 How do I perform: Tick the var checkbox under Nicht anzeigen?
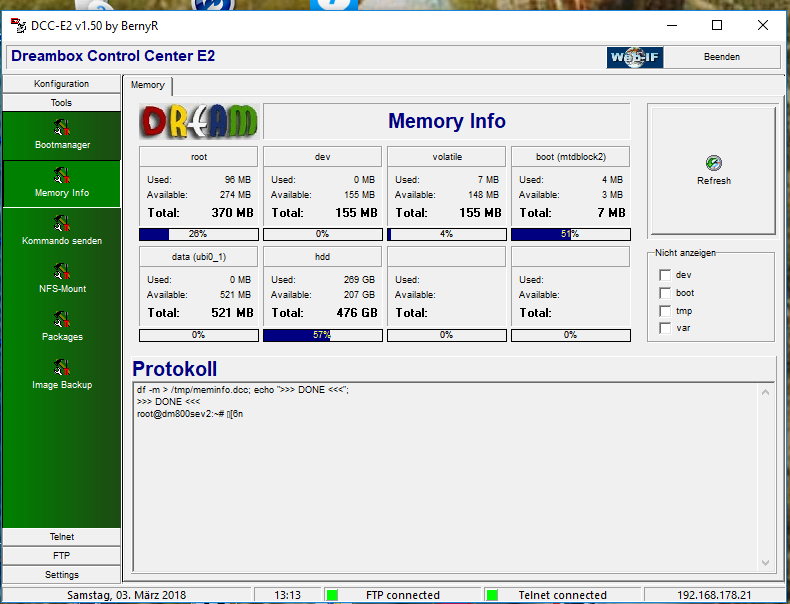[x=665, y=328]
